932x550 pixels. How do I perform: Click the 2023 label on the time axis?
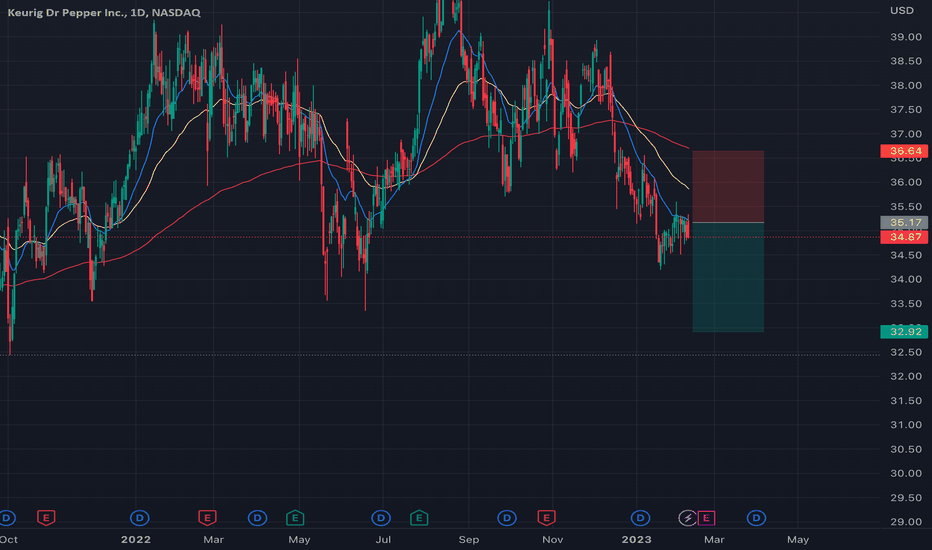pos(637,540)
